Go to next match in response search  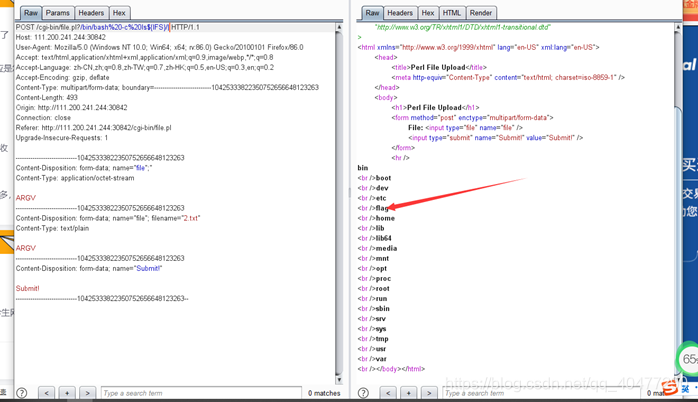(429, 393)
